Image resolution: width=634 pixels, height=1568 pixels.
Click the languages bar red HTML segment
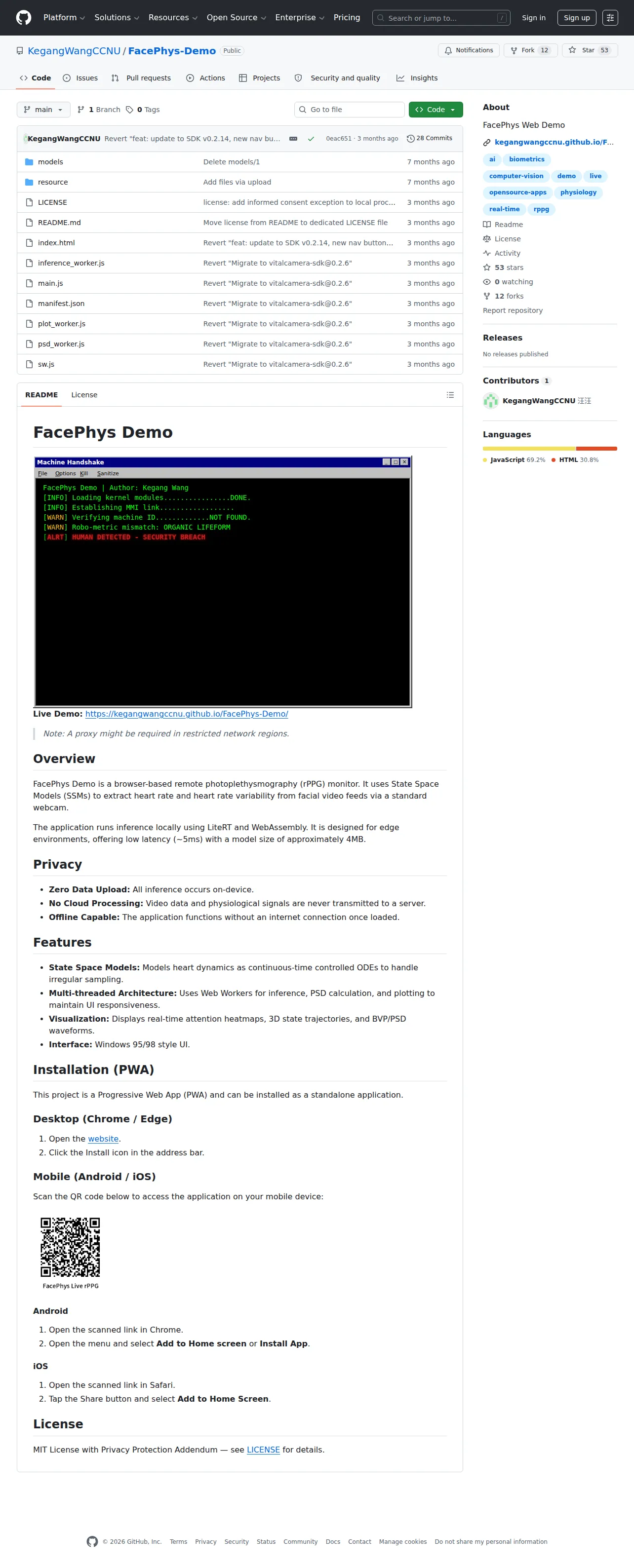pyautogui.click(x=597, y=449)
